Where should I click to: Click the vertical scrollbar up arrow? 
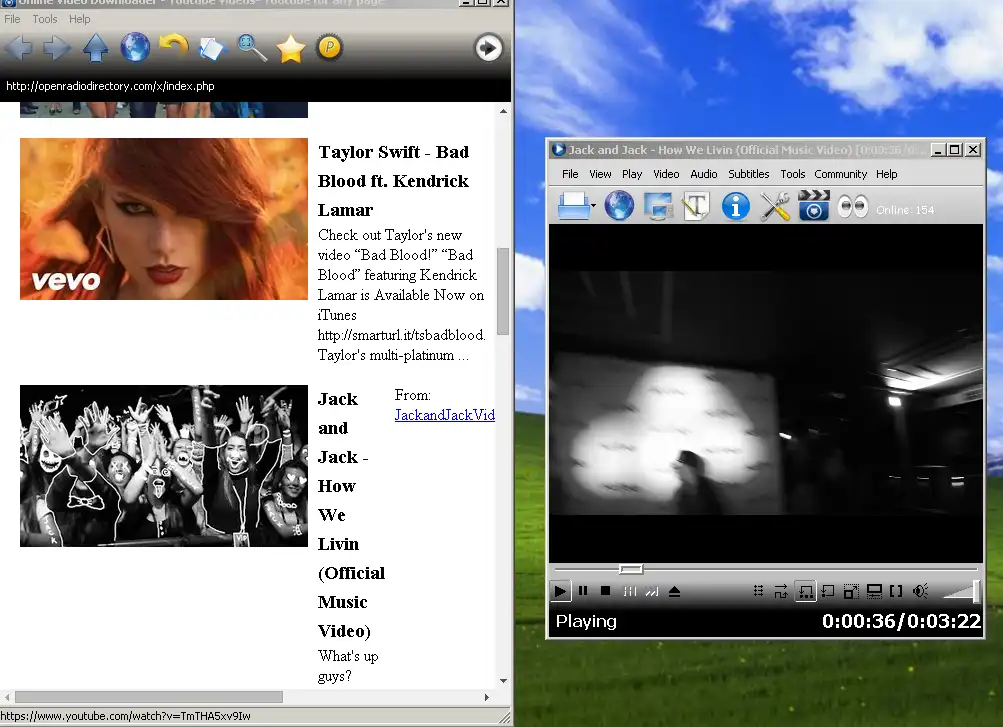click(503, 111)
